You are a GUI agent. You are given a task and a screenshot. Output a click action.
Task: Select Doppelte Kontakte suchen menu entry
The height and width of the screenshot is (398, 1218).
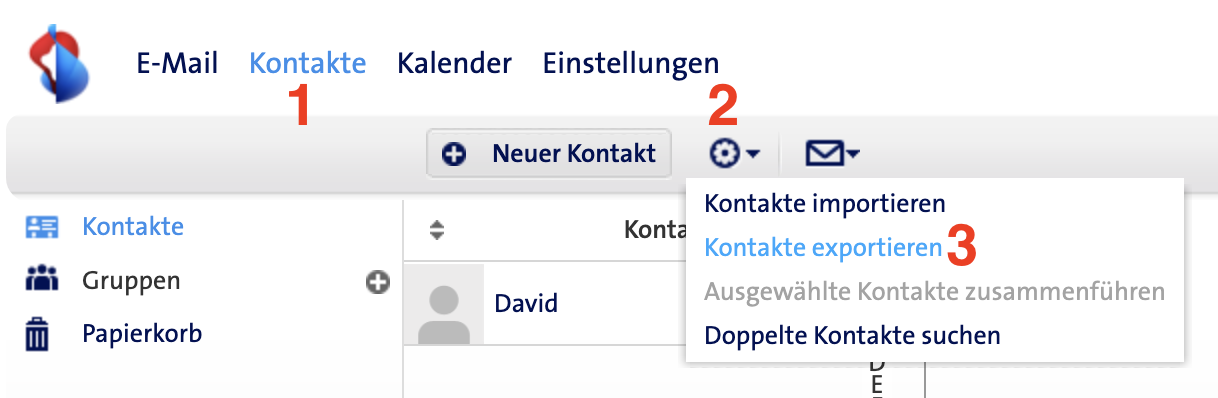point(852,335)
